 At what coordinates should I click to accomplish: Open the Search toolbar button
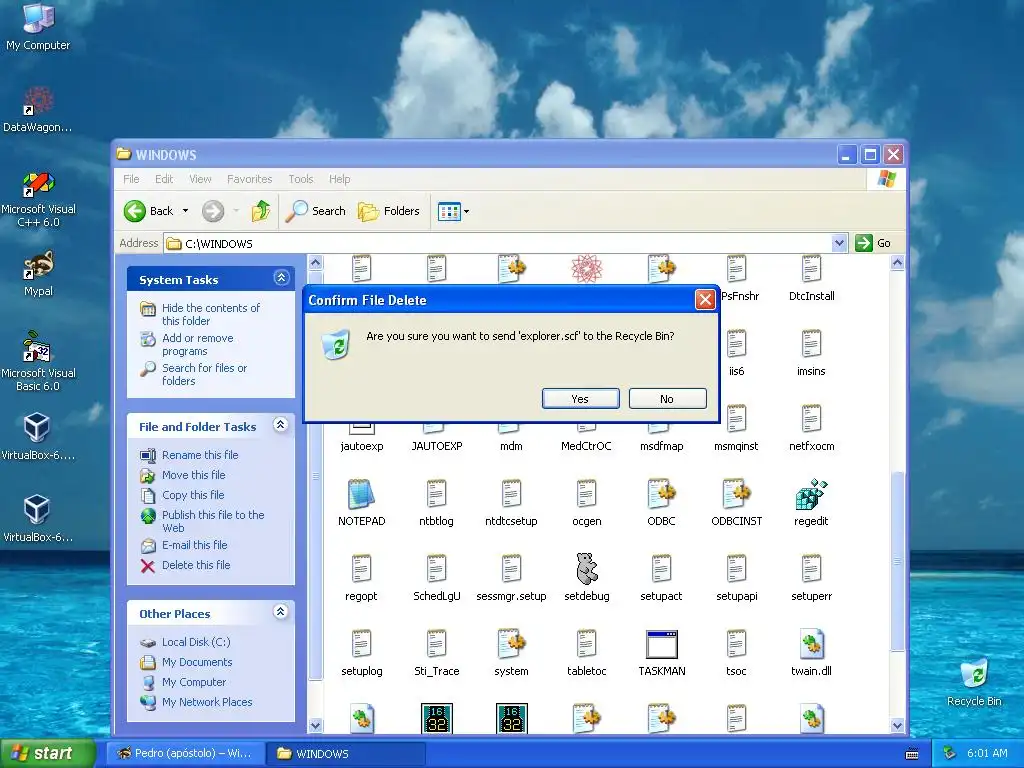click(315, 211)
